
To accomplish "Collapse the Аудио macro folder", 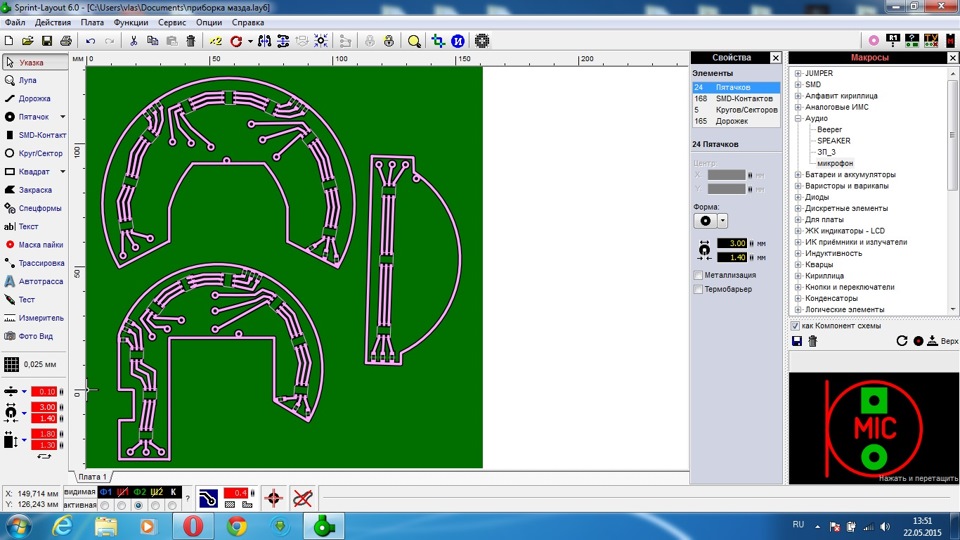I will point(798,118).
